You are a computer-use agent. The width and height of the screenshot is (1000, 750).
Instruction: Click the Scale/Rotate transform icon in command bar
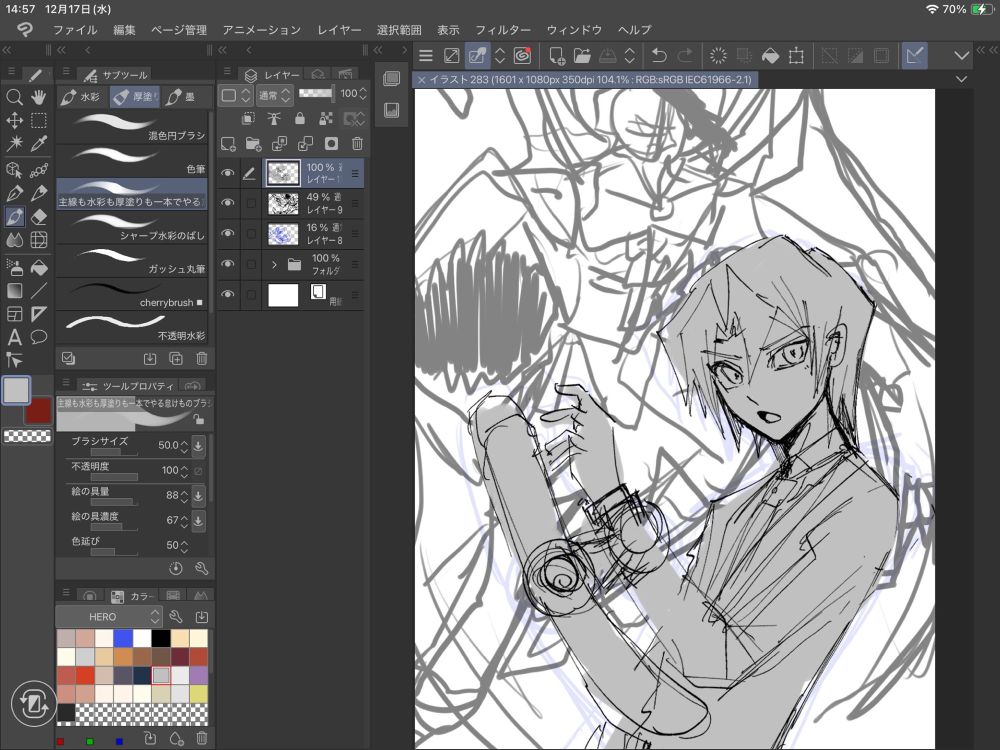[796, 56]
